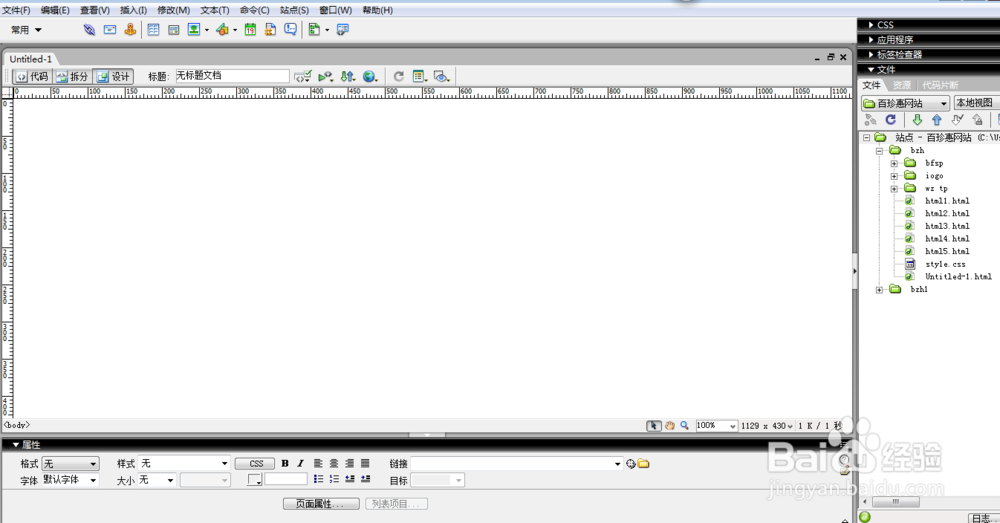Click the 页面属性... button
This screenshot has height=523, width=1000.
coord(321,504)
